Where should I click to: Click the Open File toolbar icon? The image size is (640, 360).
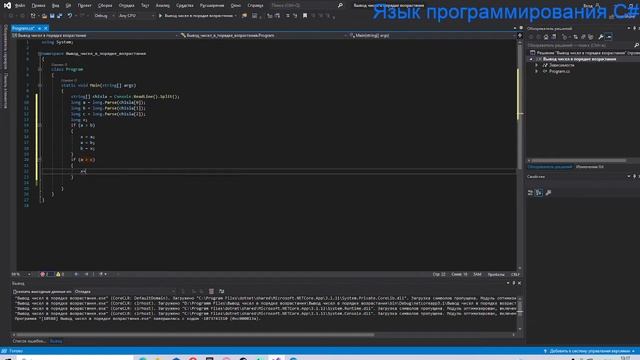click(44, 16)
